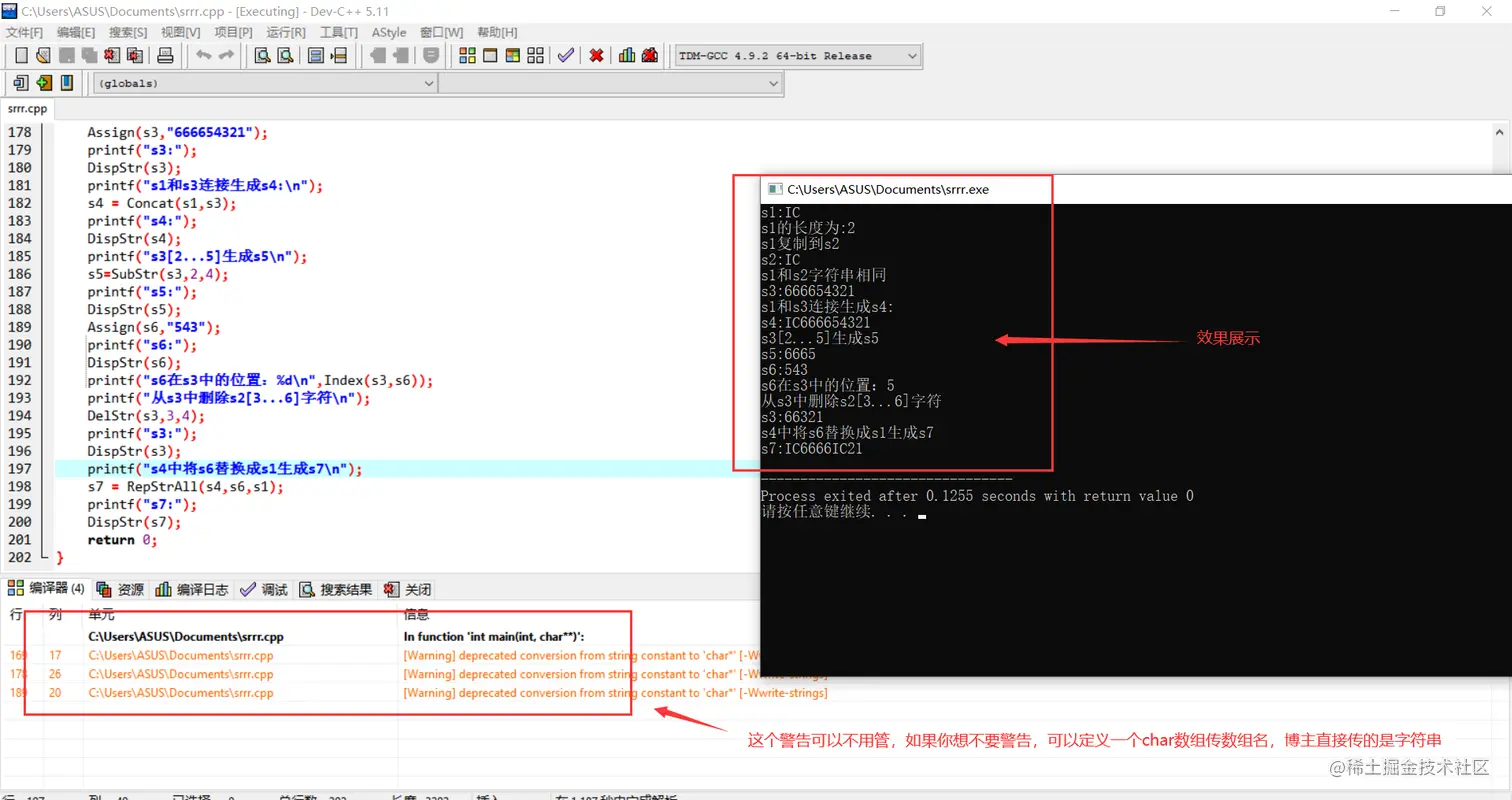Switch to the 资源 tab
This screenshot has height=800, width=1512.
pos(121,589)
